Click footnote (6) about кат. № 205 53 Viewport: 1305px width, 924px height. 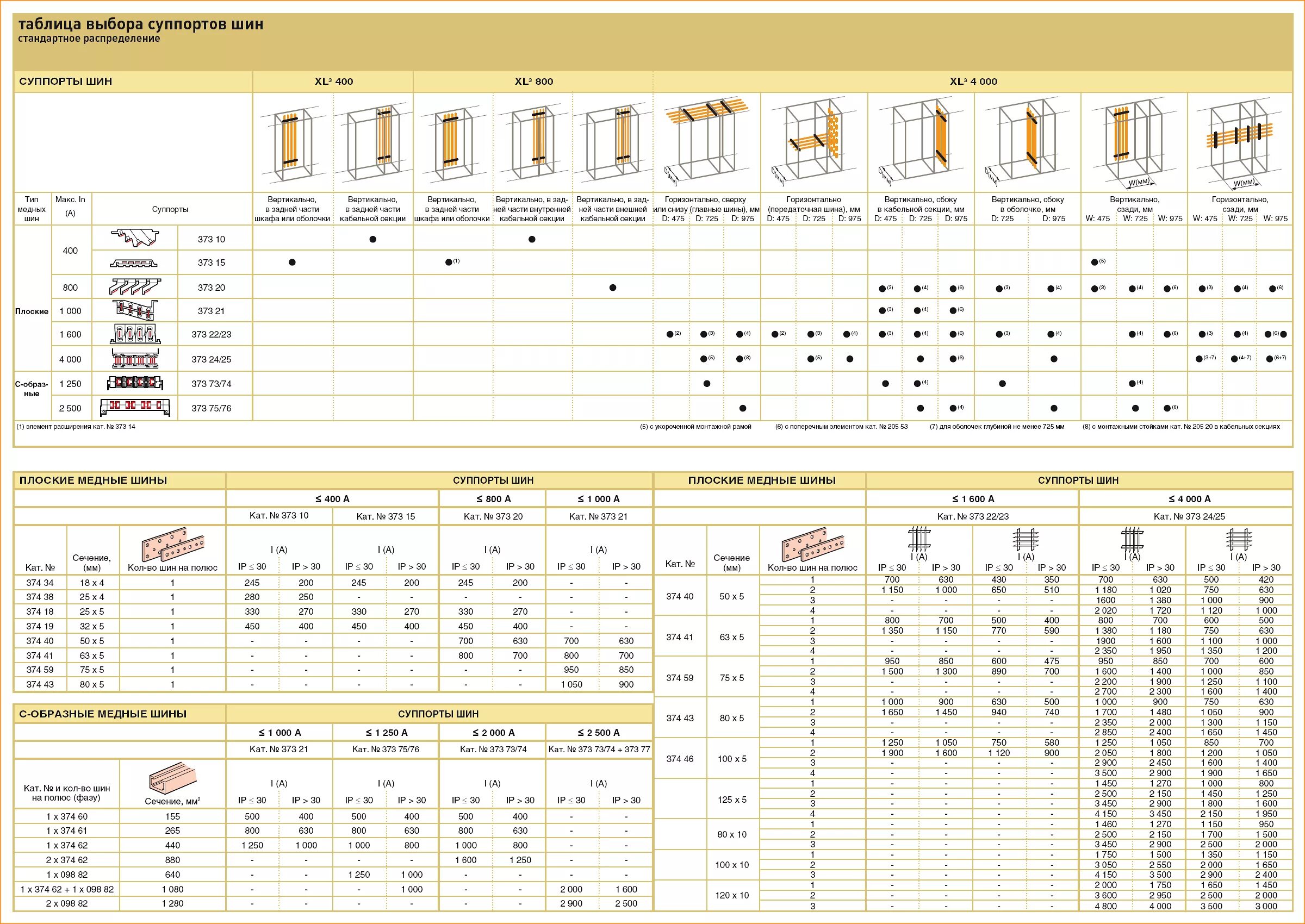[x=841, y=427]
